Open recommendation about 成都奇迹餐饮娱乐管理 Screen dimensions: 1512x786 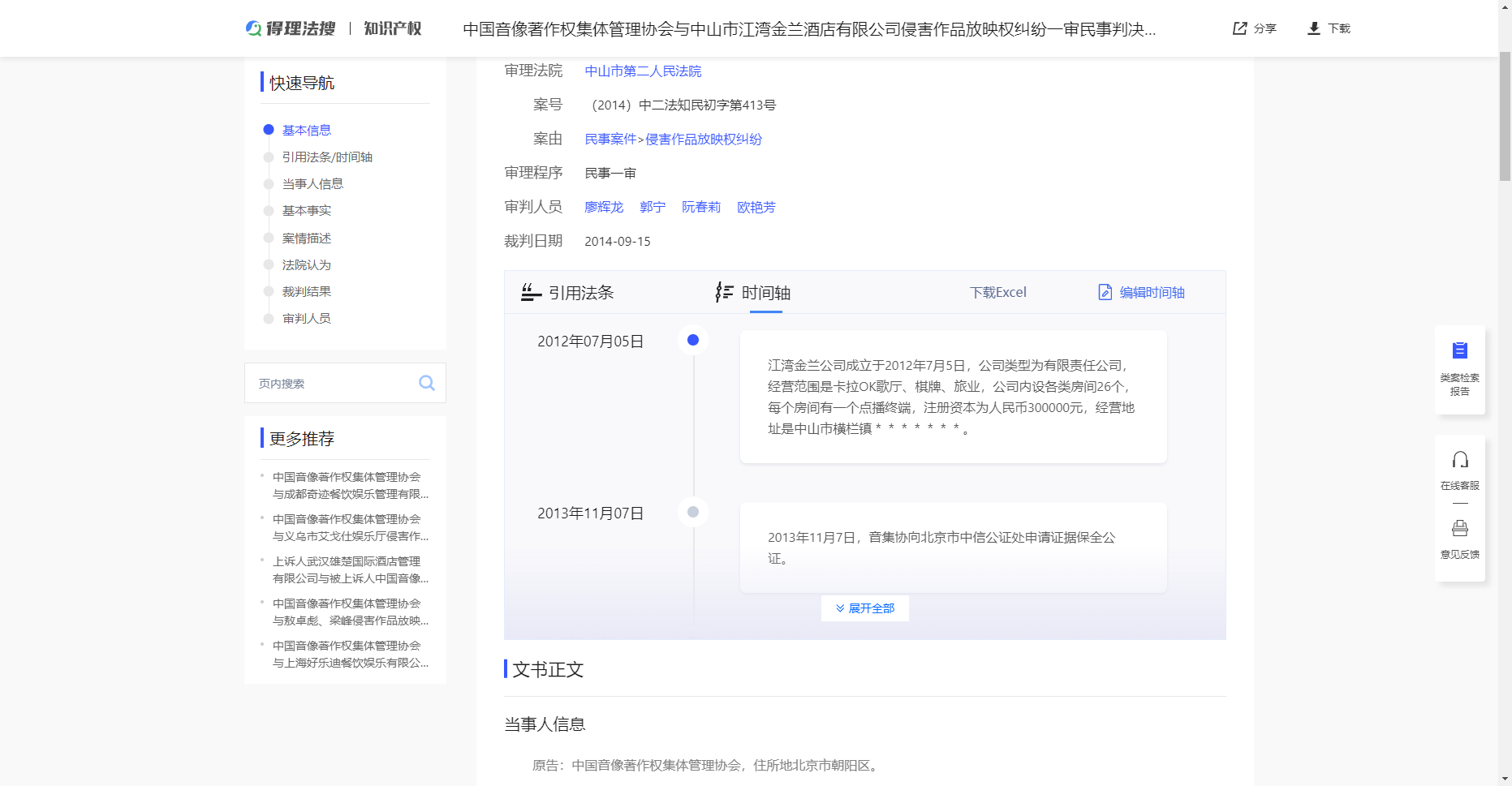(x=351, y=486)
